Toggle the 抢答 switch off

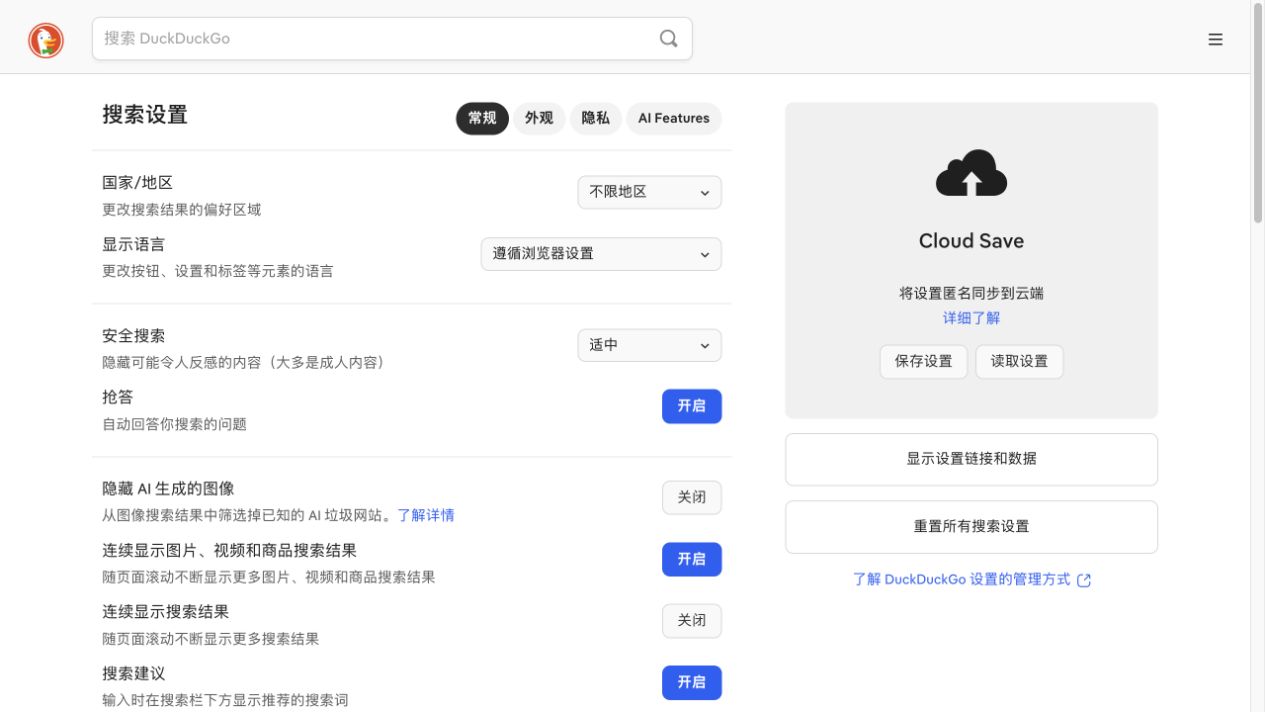[x=691, y=406]
